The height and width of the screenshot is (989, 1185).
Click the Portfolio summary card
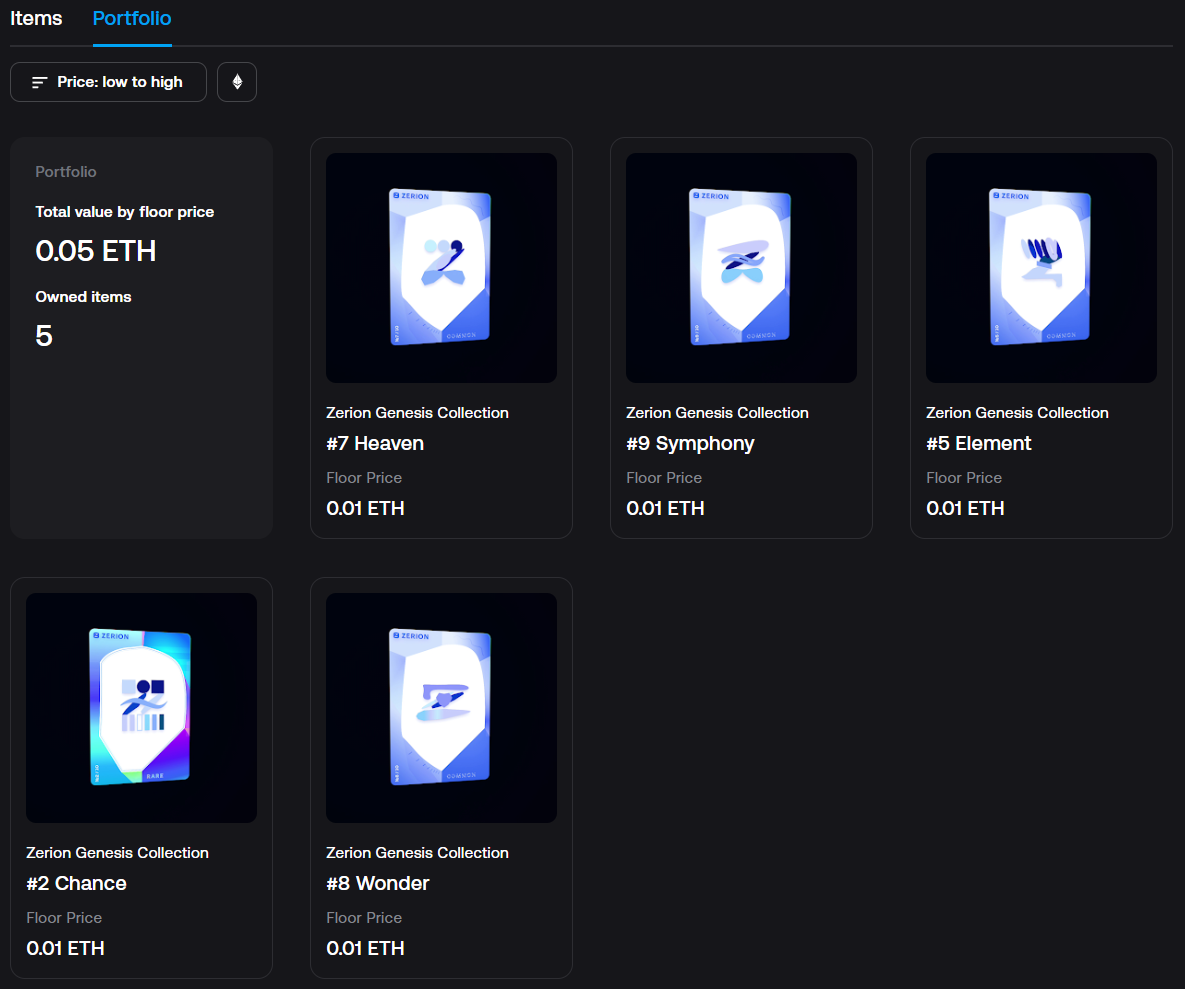141,335
